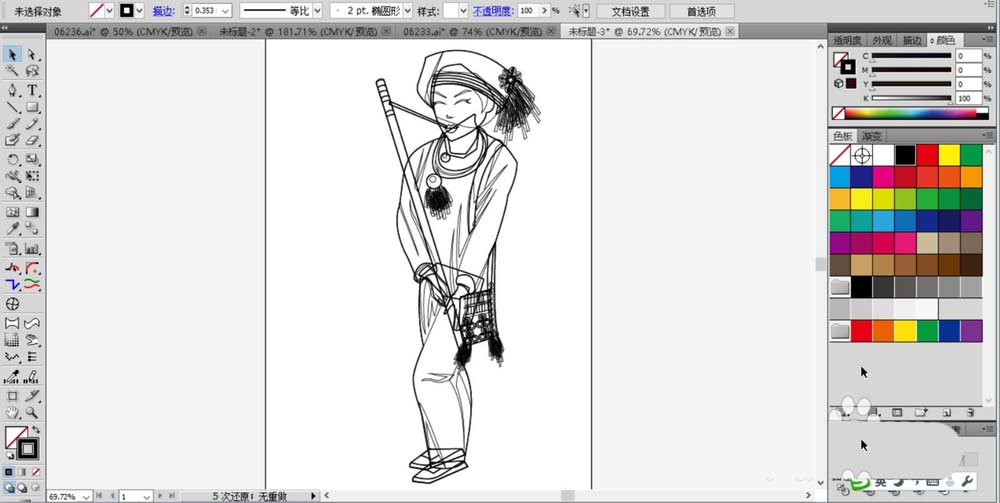Open the 透明度 panel tab
1000x503 pixels.
846,40
